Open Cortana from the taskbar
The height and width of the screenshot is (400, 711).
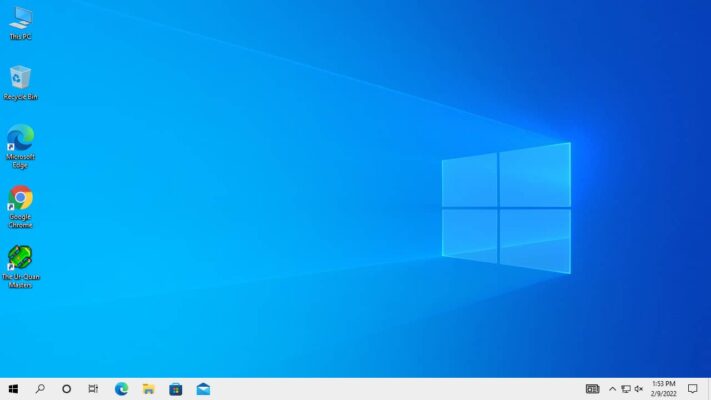(67, 389)
